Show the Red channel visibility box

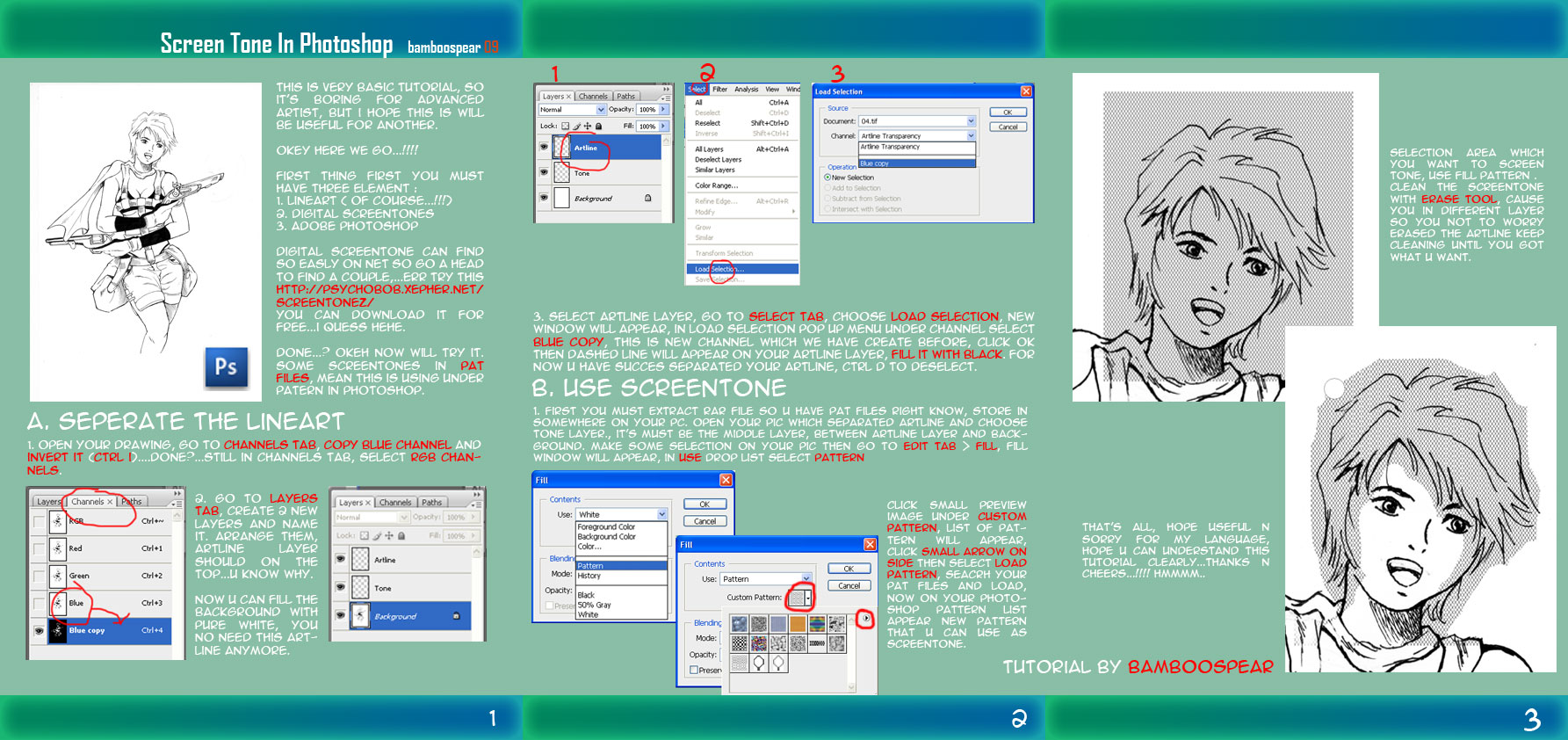click(39, 549)
